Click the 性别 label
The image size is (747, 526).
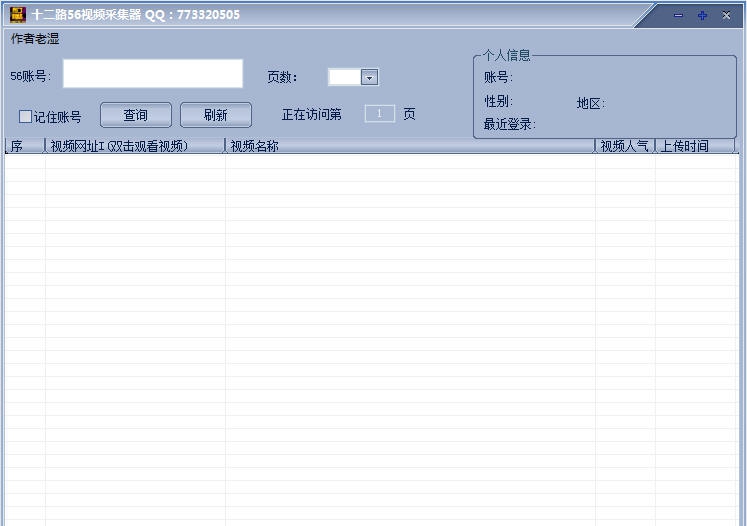498,101
